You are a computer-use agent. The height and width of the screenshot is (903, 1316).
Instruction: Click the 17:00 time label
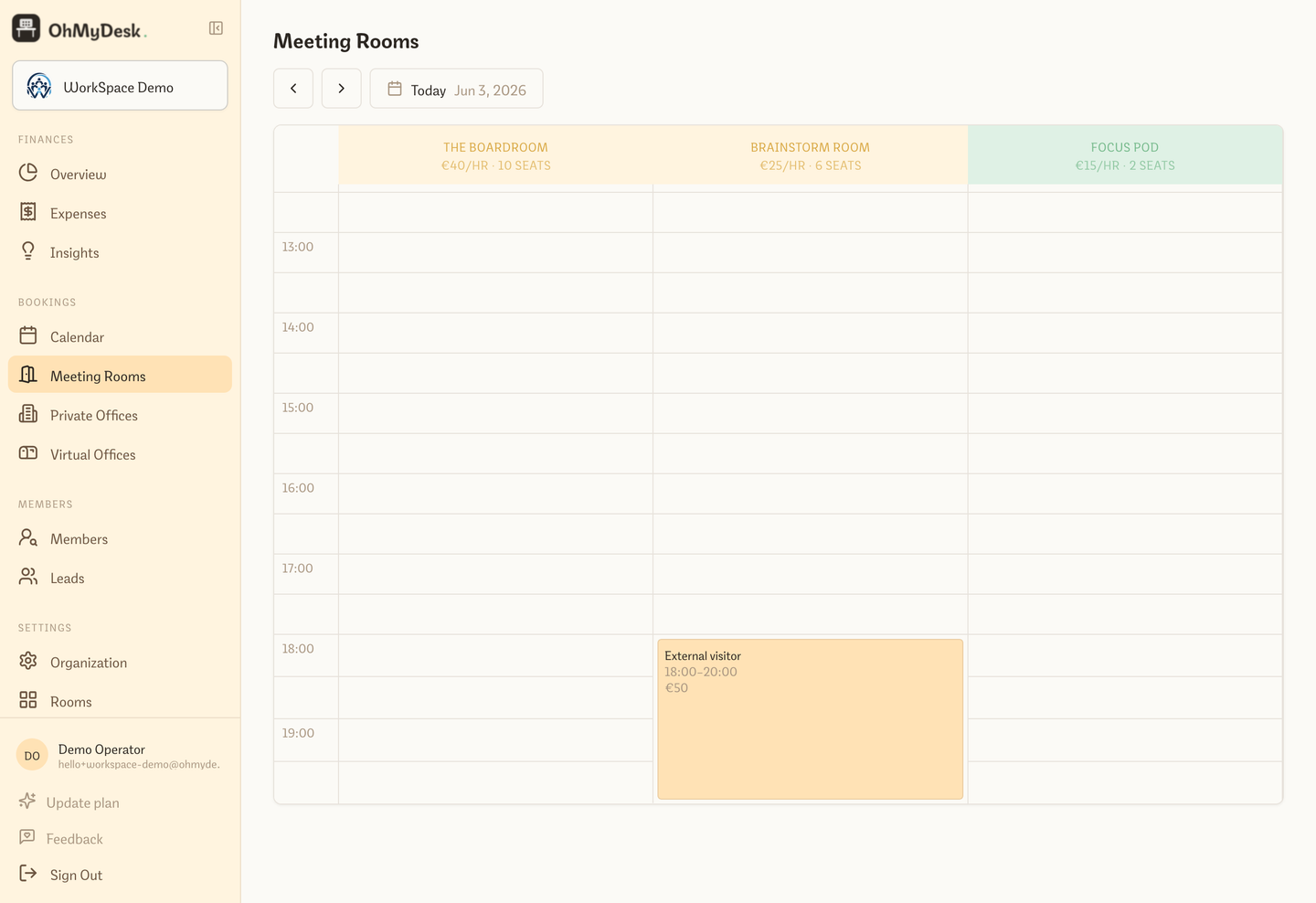pos(298,568)
